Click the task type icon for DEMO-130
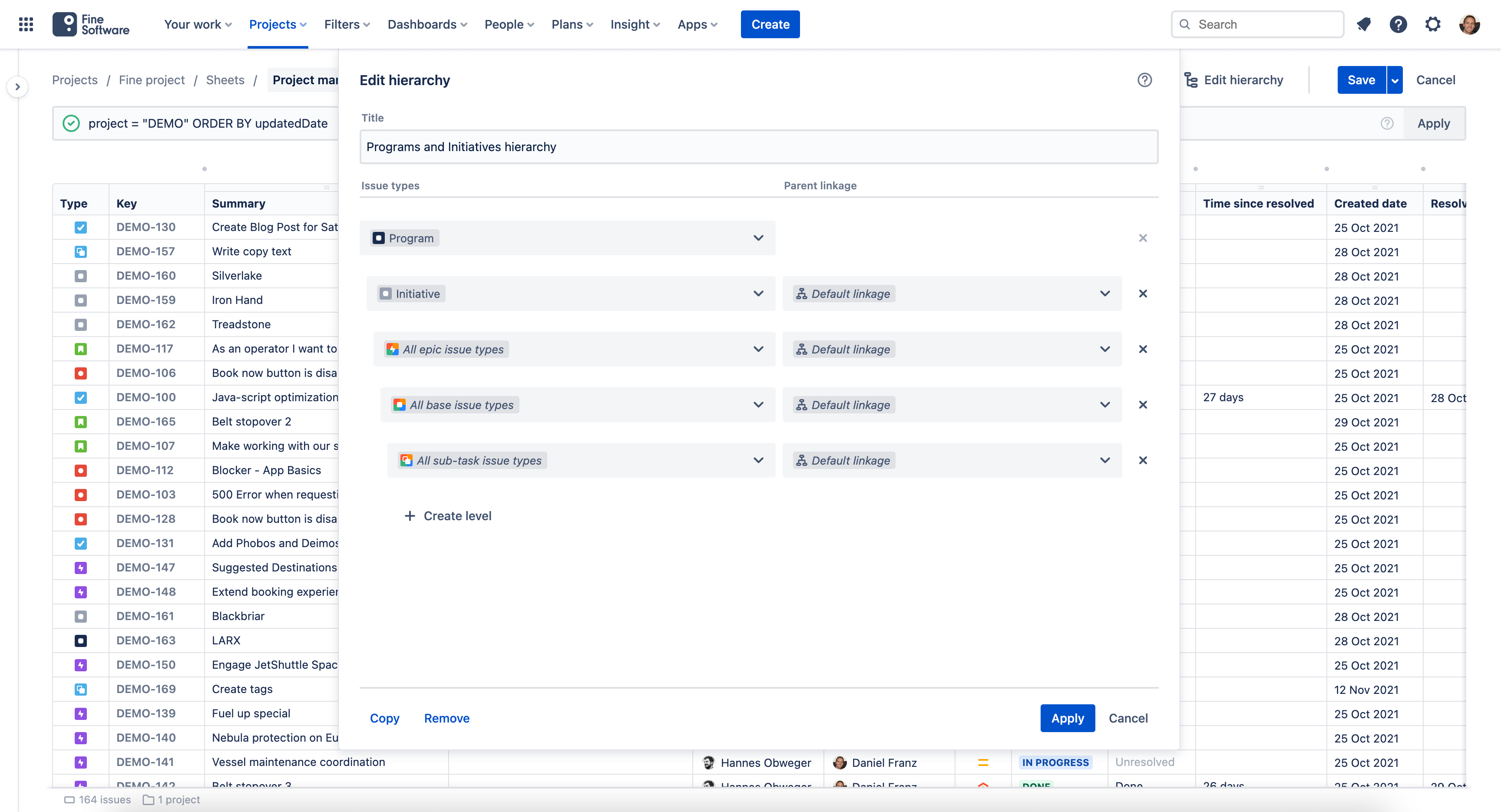This screenshot has width=1501, height=812. click(x=80, y=228)
